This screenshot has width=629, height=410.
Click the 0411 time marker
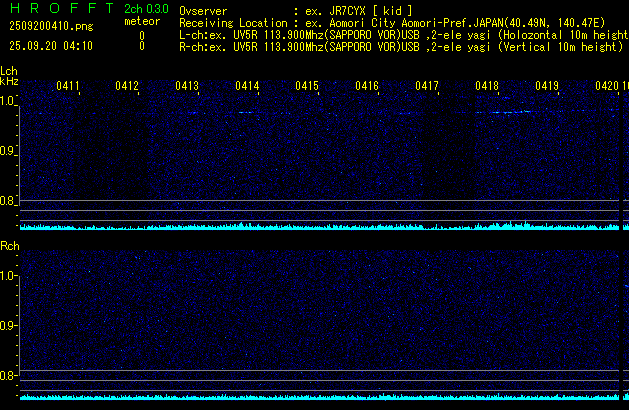coord(68,87)
